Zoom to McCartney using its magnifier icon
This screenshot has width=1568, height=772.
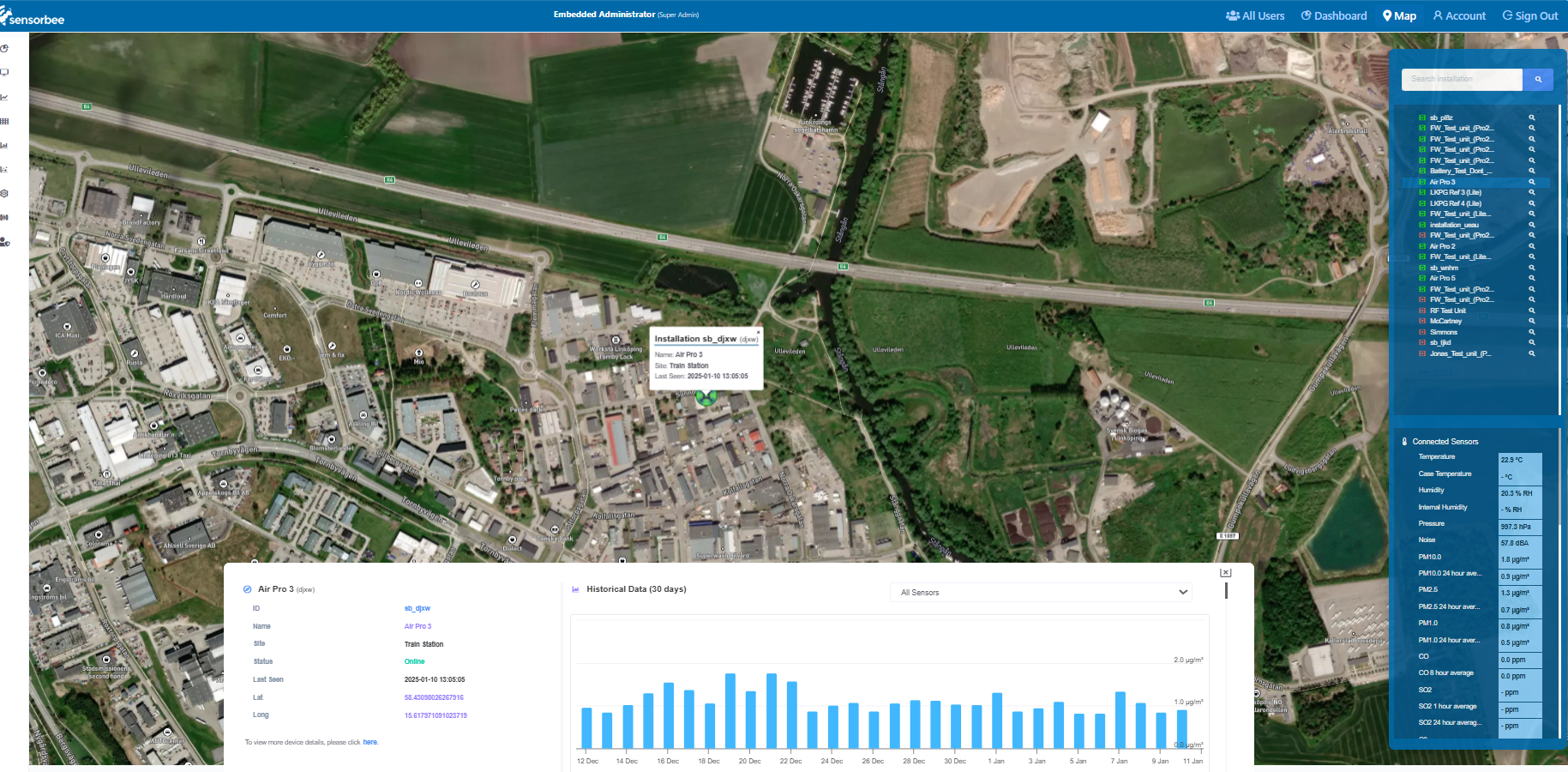(x=1531, y=321)
